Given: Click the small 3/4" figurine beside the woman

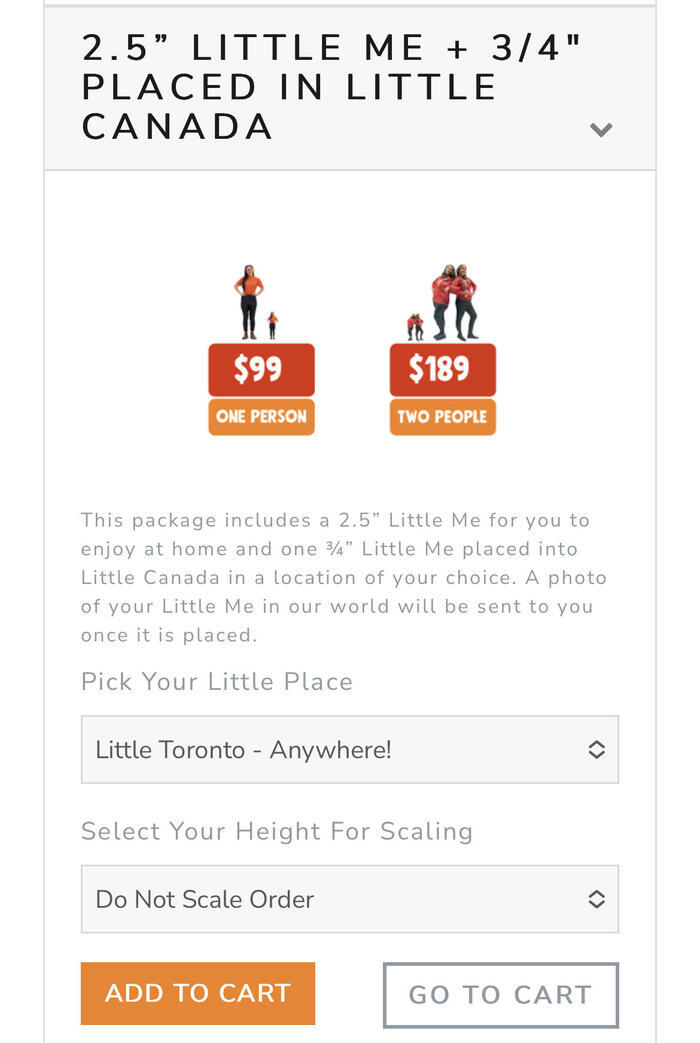Looking at the screenshot, I should point(272,326).
